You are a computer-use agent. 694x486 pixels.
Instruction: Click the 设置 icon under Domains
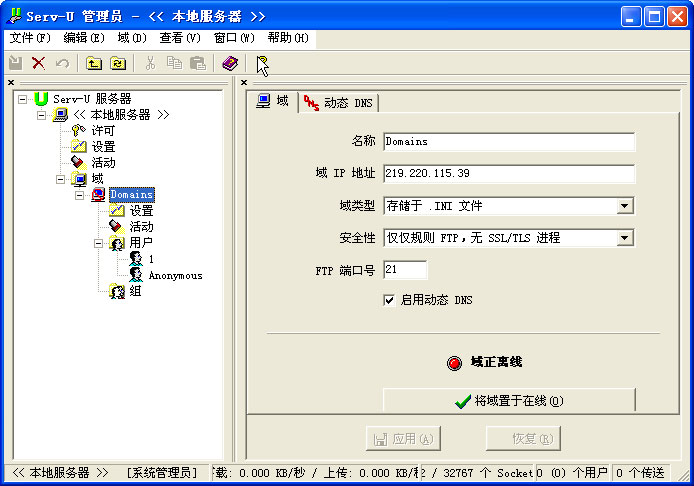(x=116, y=211)
